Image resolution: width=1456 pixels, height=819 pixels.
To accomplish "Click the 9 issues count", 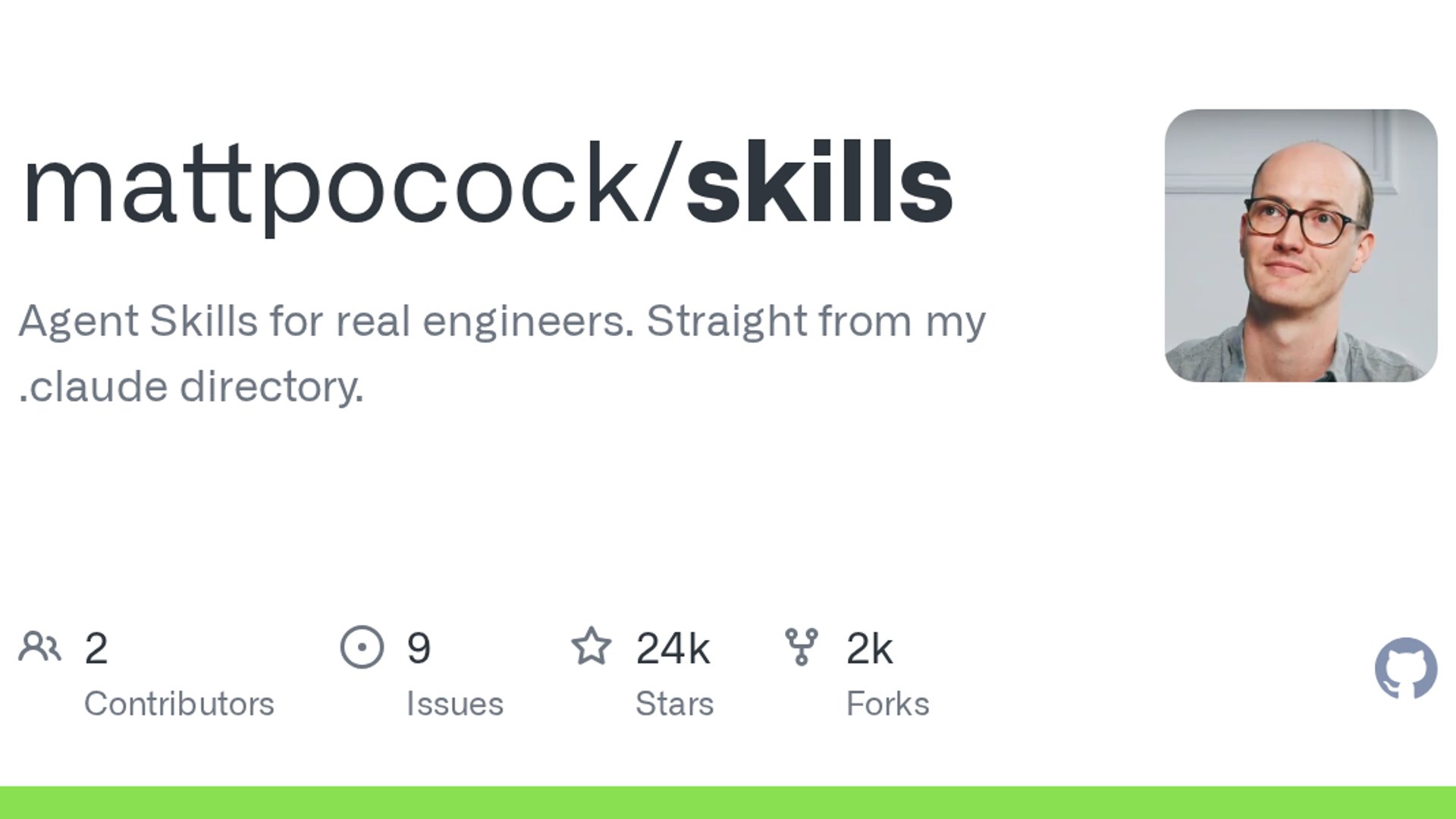I will 419,648.
